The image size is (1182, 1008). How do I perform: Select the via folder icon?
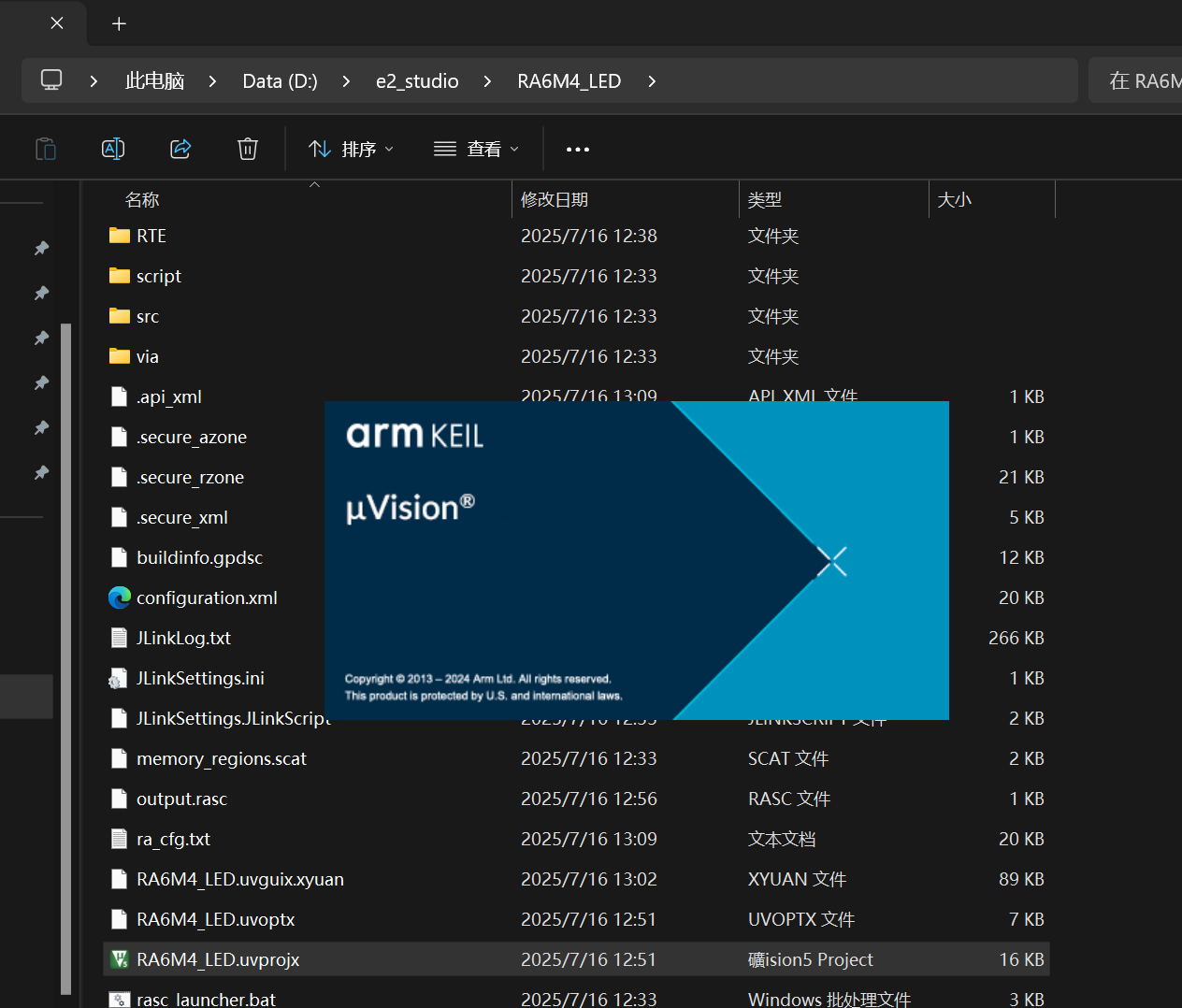coord(120,356)
